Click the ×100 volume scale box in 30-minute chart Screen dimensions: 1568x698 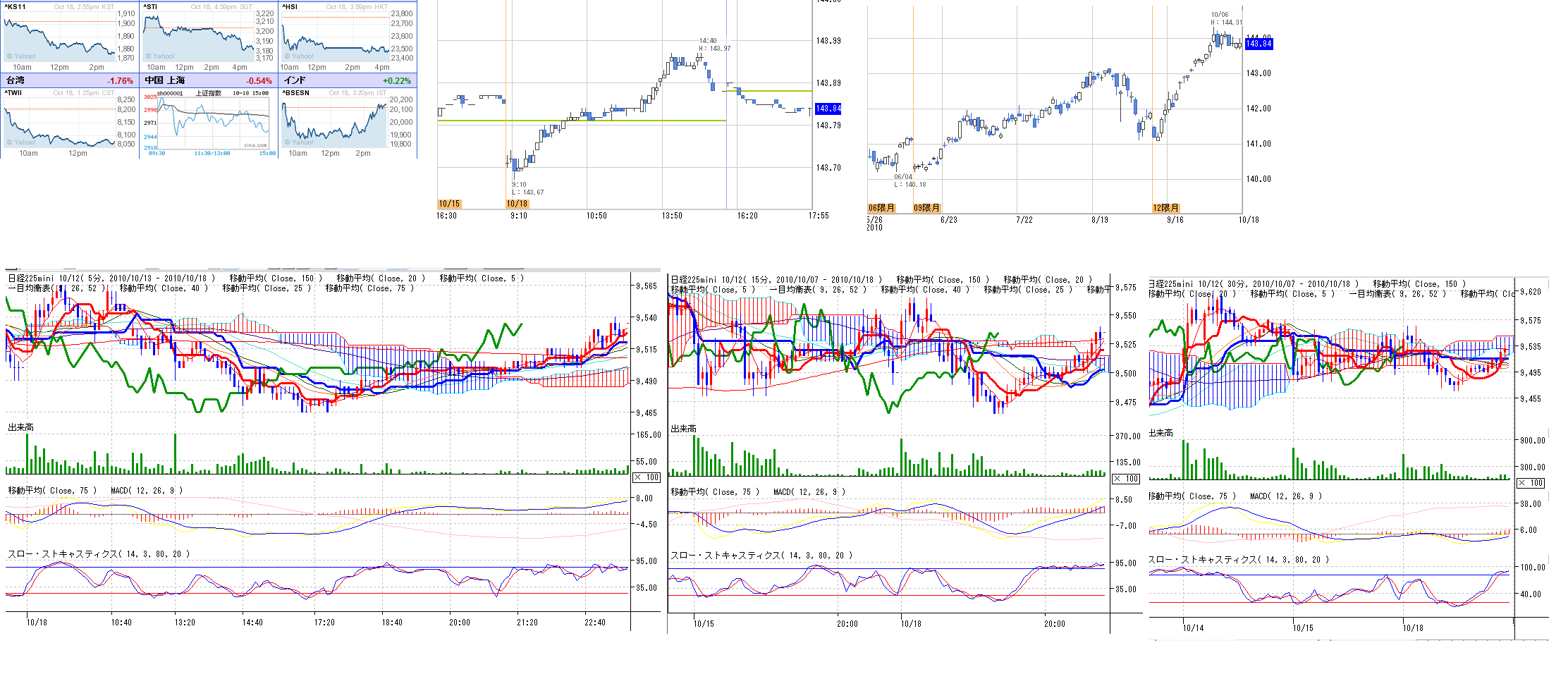click(1531, 483)
